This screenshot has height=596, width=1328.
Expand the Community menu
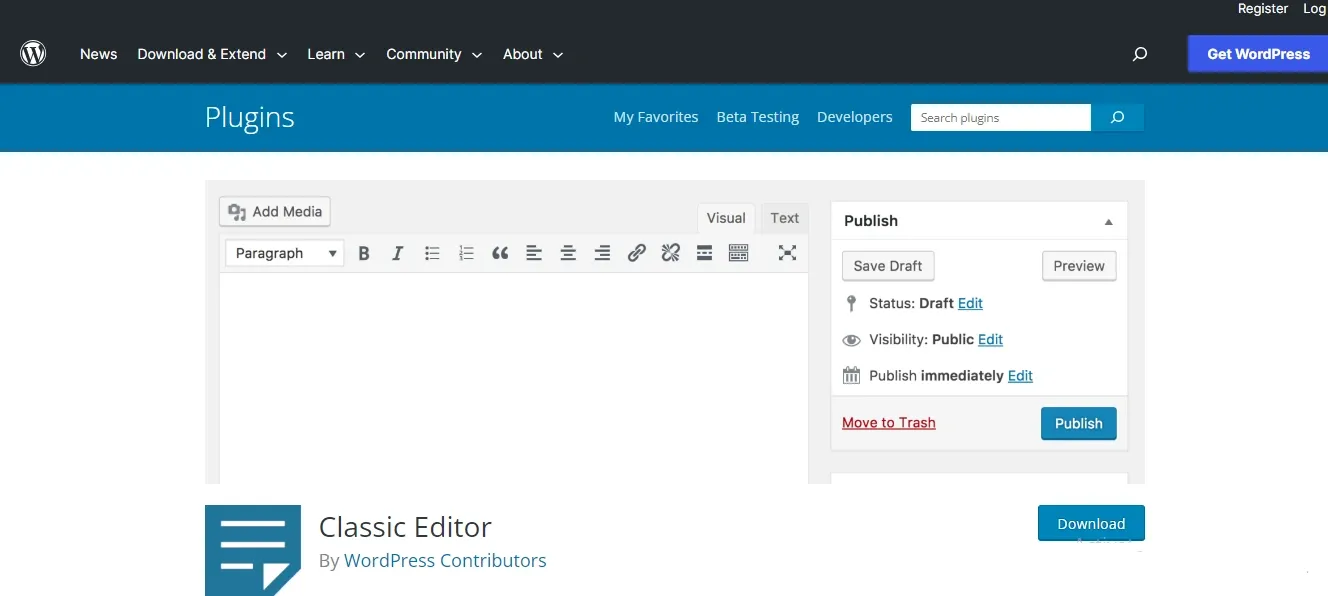434,54
